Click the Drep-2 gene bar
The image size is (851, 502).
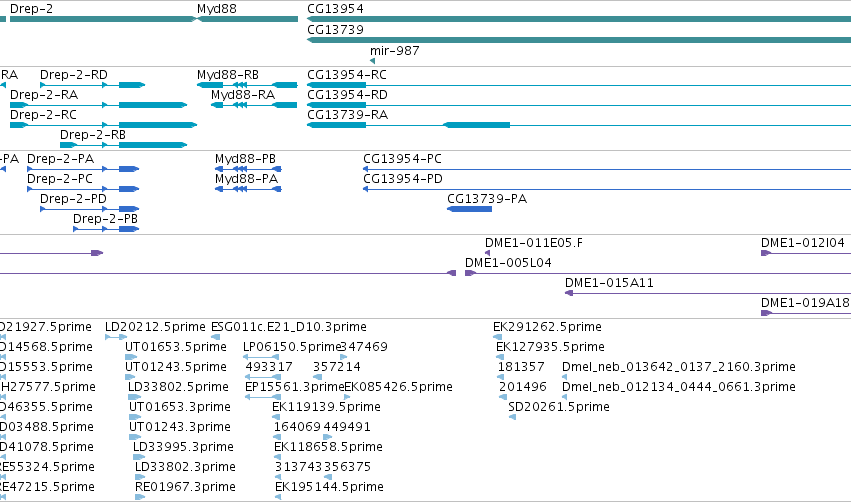coord(102,19)
